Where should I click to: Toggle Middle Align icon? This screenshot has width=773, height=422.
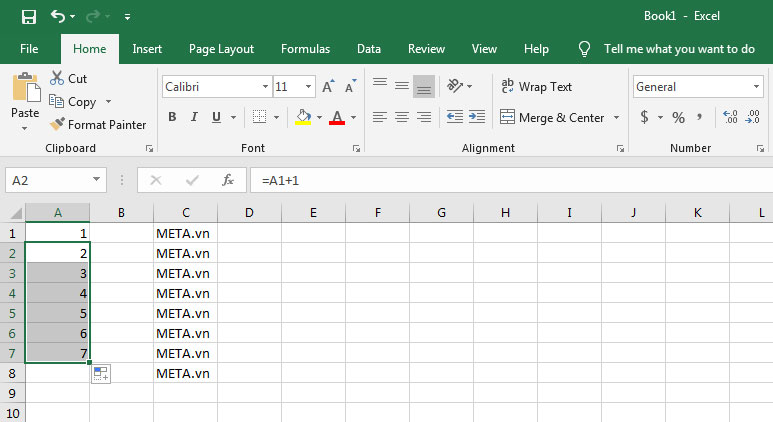point(402,86)
